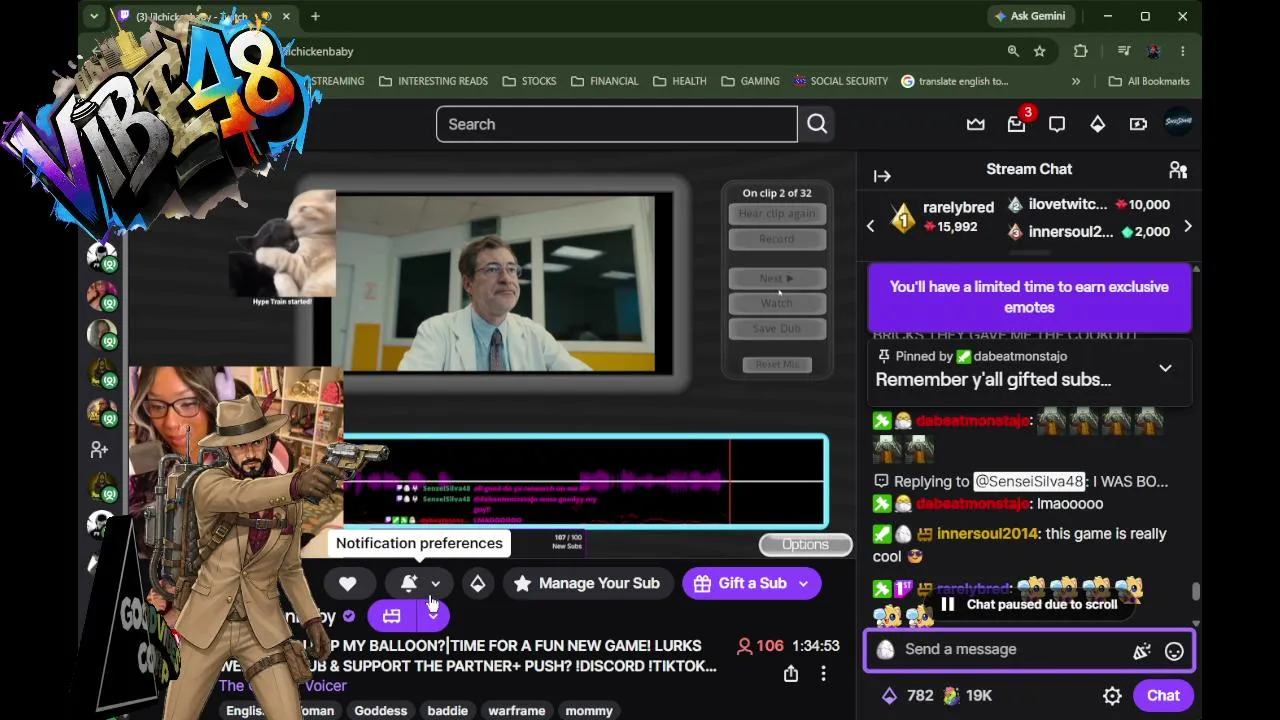Click the mommy tag
This screenshot has height=720, width=1280.
pos(589,710)
